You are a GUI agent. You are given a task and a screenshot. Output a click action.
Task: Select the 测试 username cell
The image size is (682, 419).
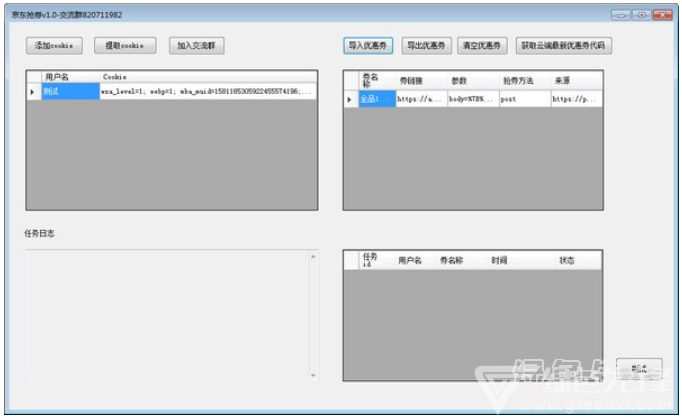click(70, 91)
